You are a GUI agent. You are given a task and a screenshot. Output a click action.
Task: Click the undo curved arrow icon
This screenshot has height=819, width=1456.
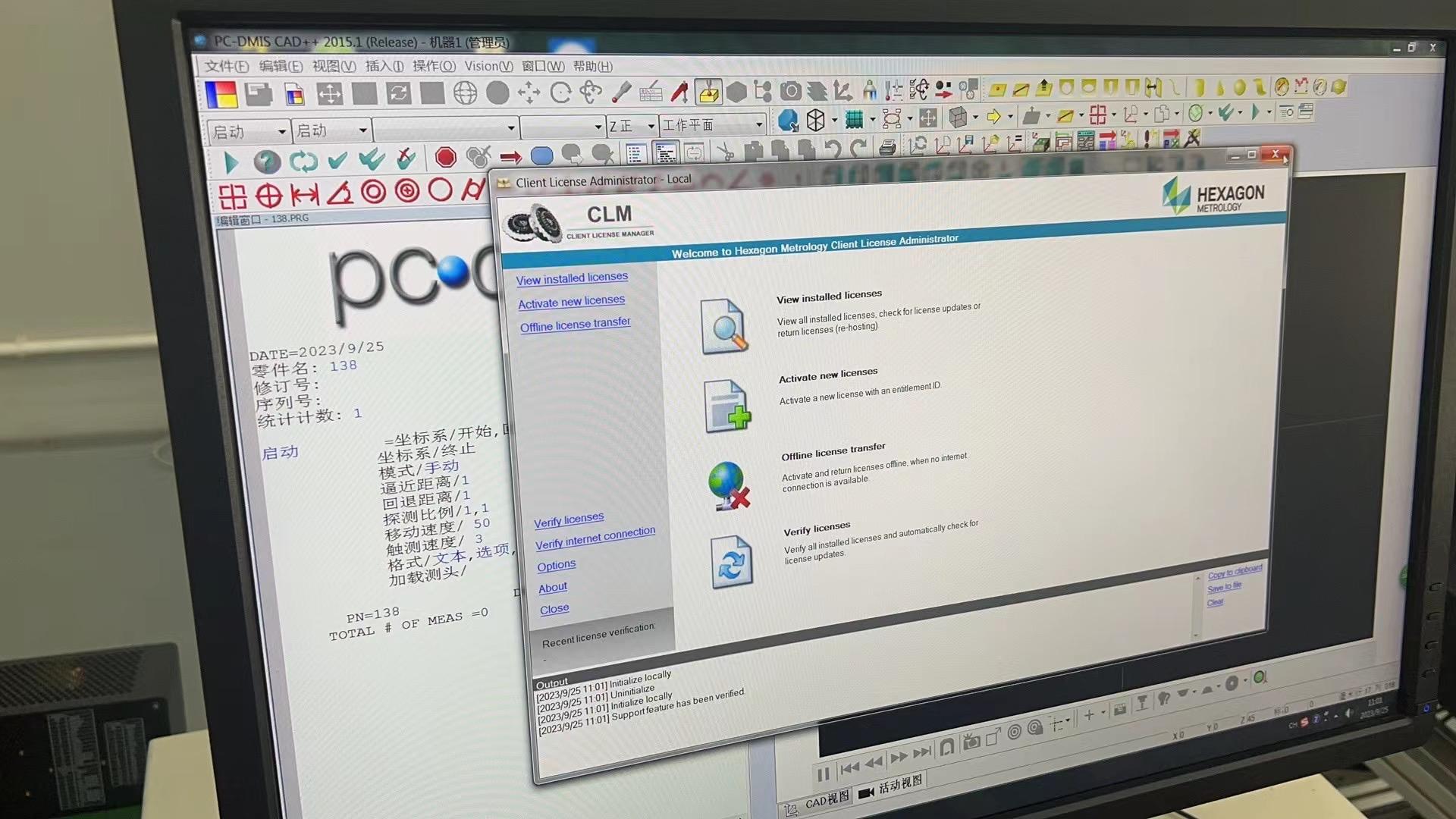pyautogui.click(x=833, y=148)
